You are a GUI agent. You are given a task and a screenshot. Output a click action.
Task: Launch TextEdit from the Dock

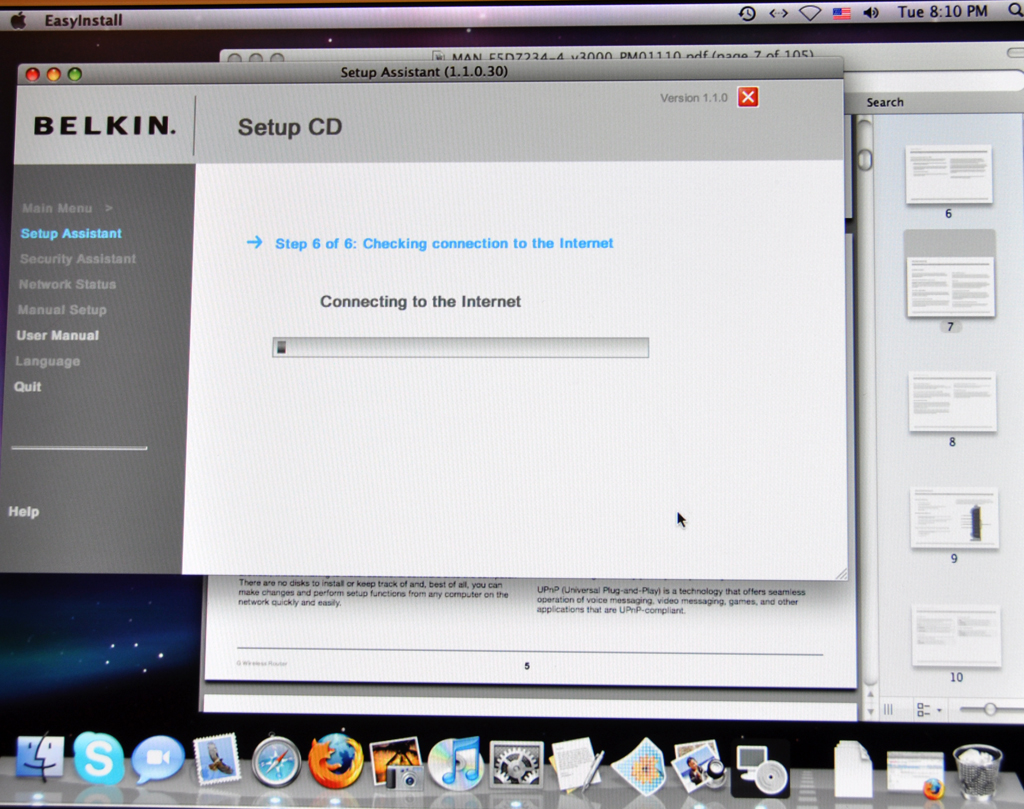click(x=577, y=764)
